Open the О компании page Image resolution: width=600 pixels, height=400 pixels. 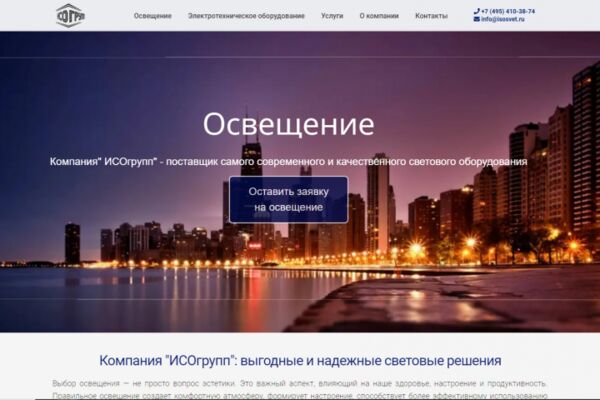(379, 16)
